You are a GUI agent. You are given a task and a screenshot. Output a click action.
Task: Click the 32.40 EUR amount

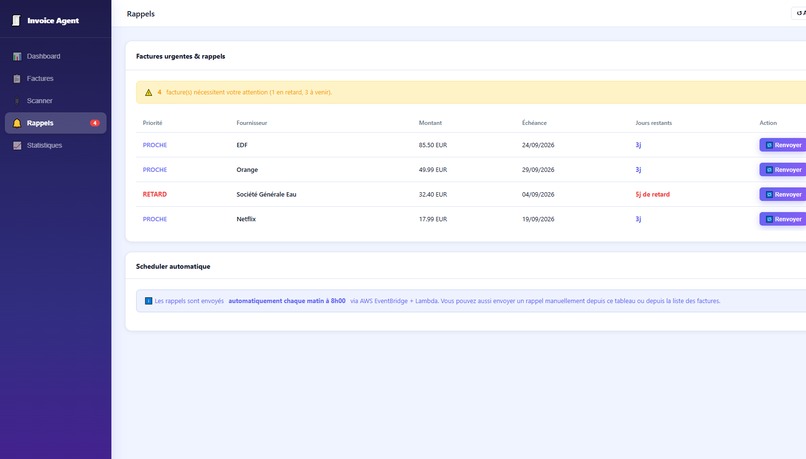point(433,194)
